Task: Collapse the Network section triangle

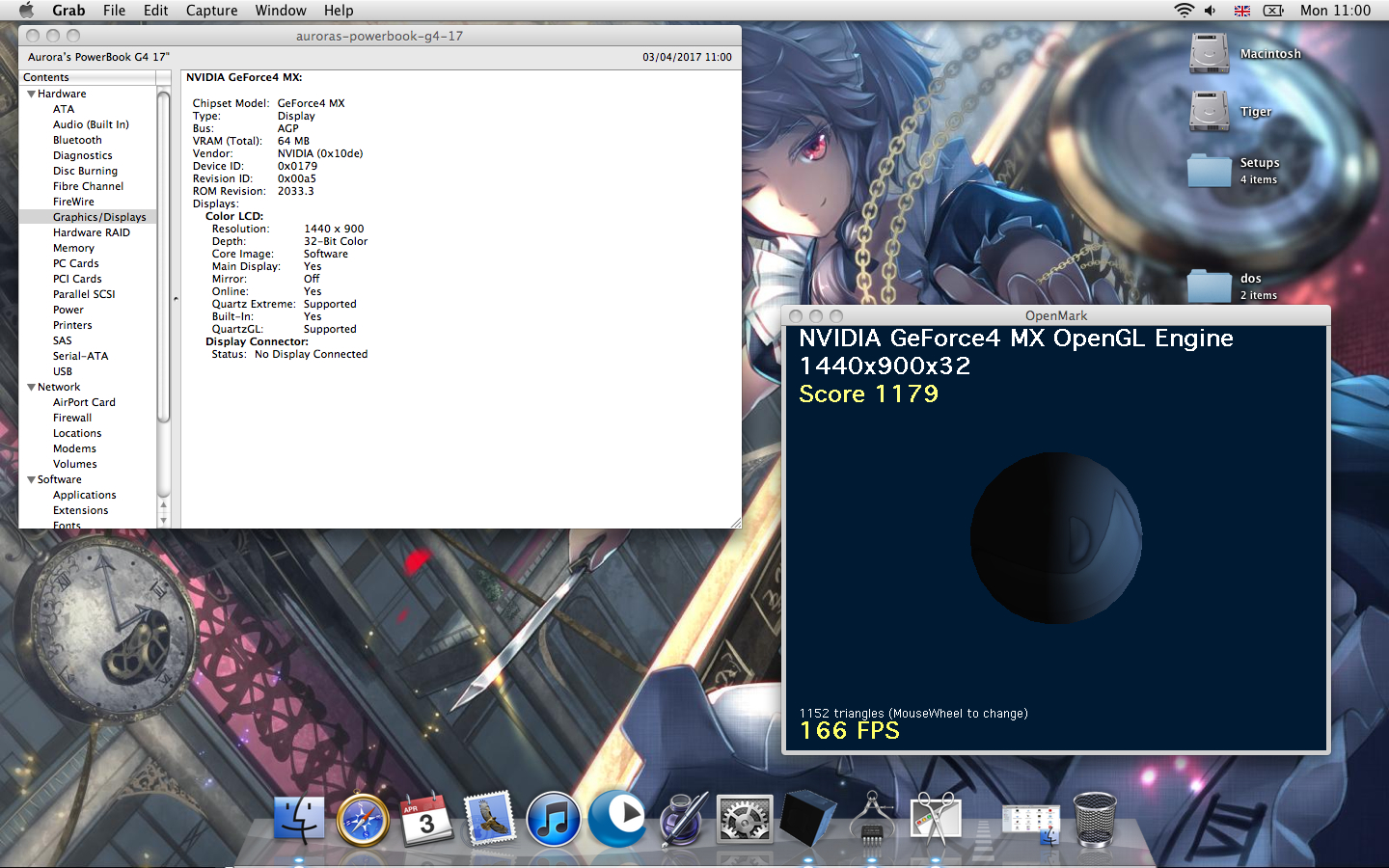Action: tap(31, 387)
